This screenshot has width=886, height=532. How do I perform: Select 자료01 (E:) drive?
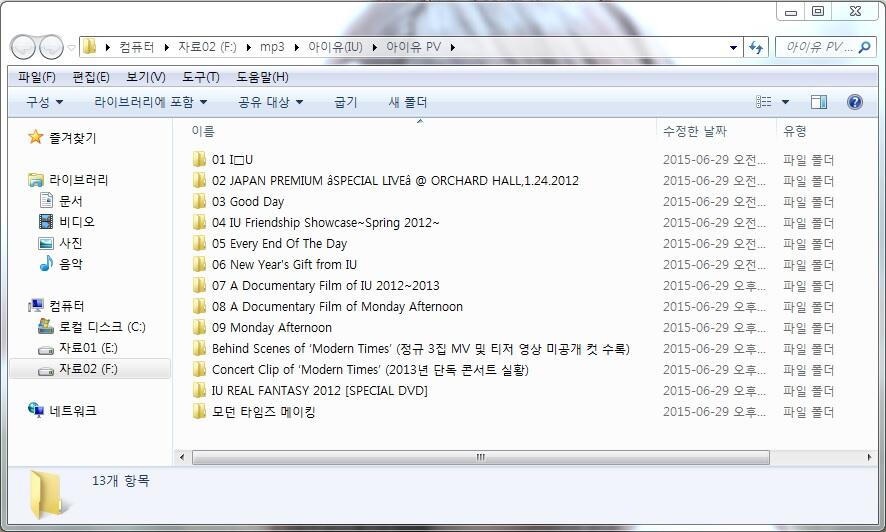79,347
